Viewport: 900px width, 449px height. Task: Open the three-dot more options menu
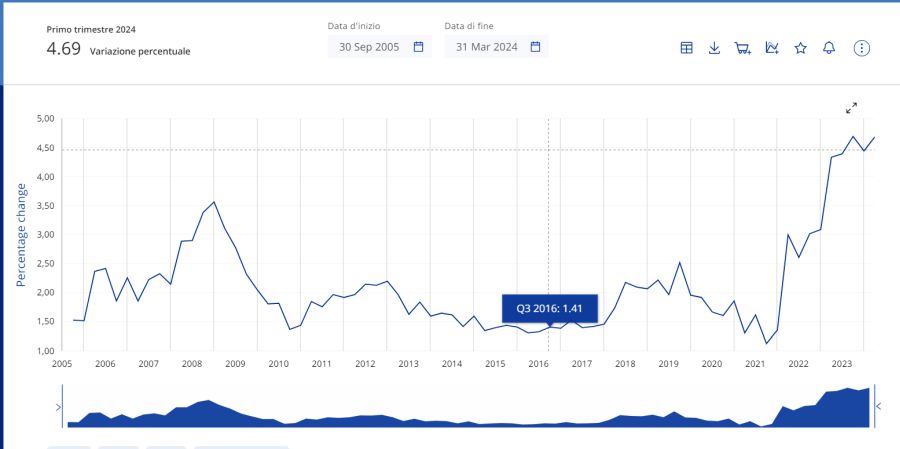(x=862, y=48)
